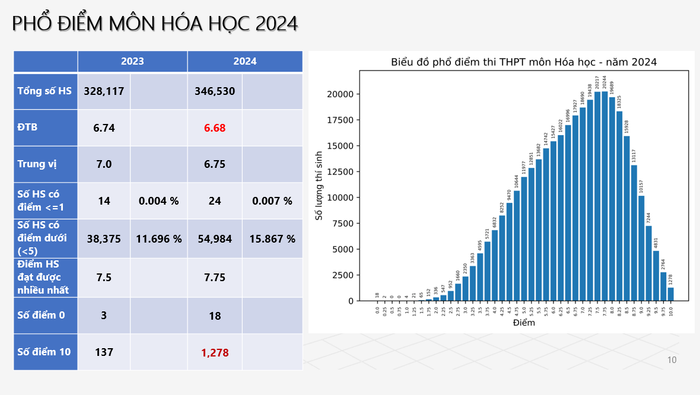This screenshot has height=395, width=700.
Task: Click the 11.696 % percentage cell
Action: (x=158, y=239)
